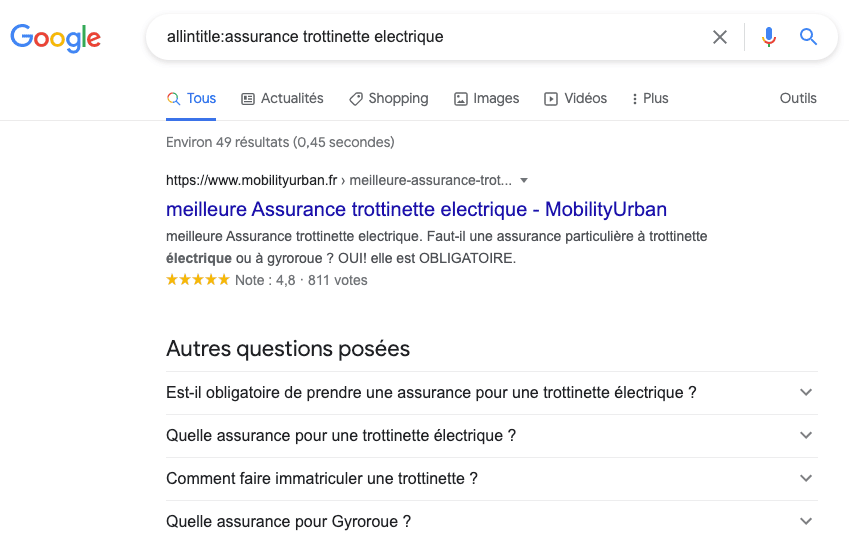Open the Plus more options menu

pyautogui.click(x=650, y=98)
